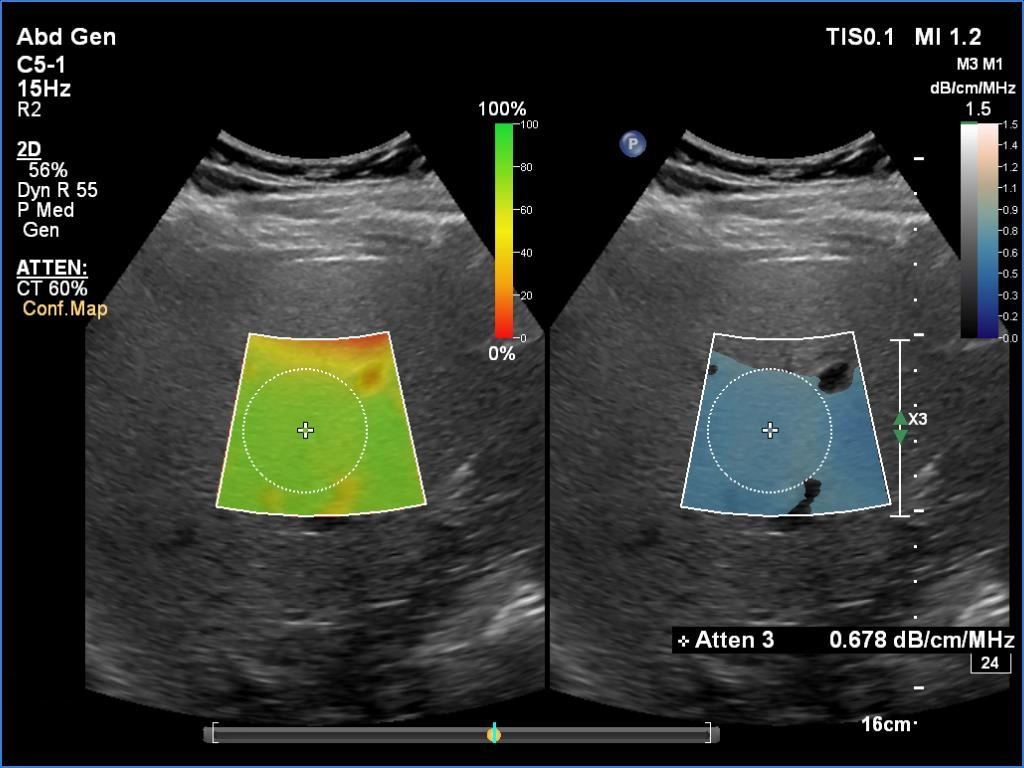
Task: Click the blue P indicator icon
Action: [x=632, y=144]
